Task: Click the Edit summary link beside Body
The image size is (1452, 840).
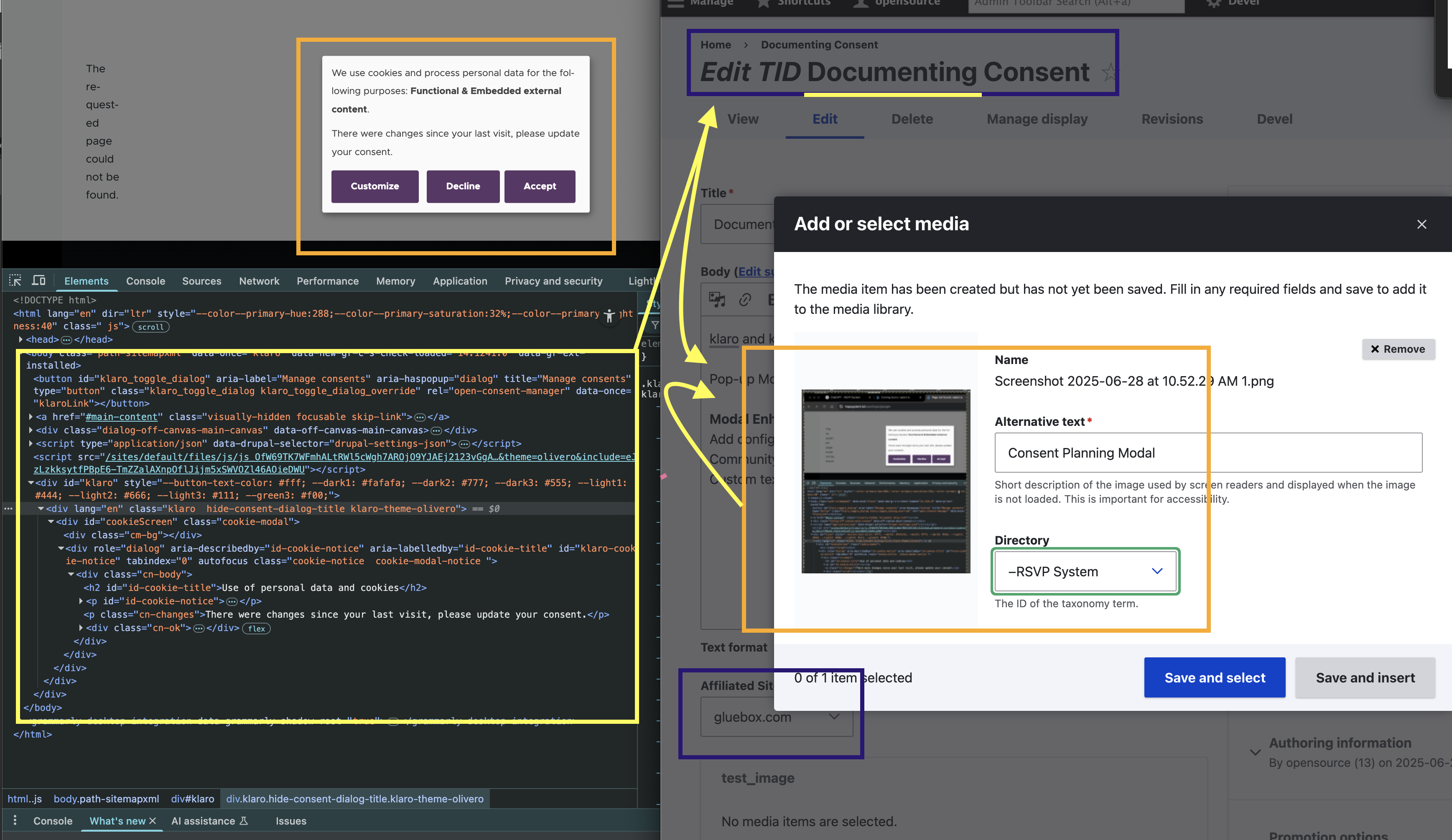Action: [x=756, y=271]
